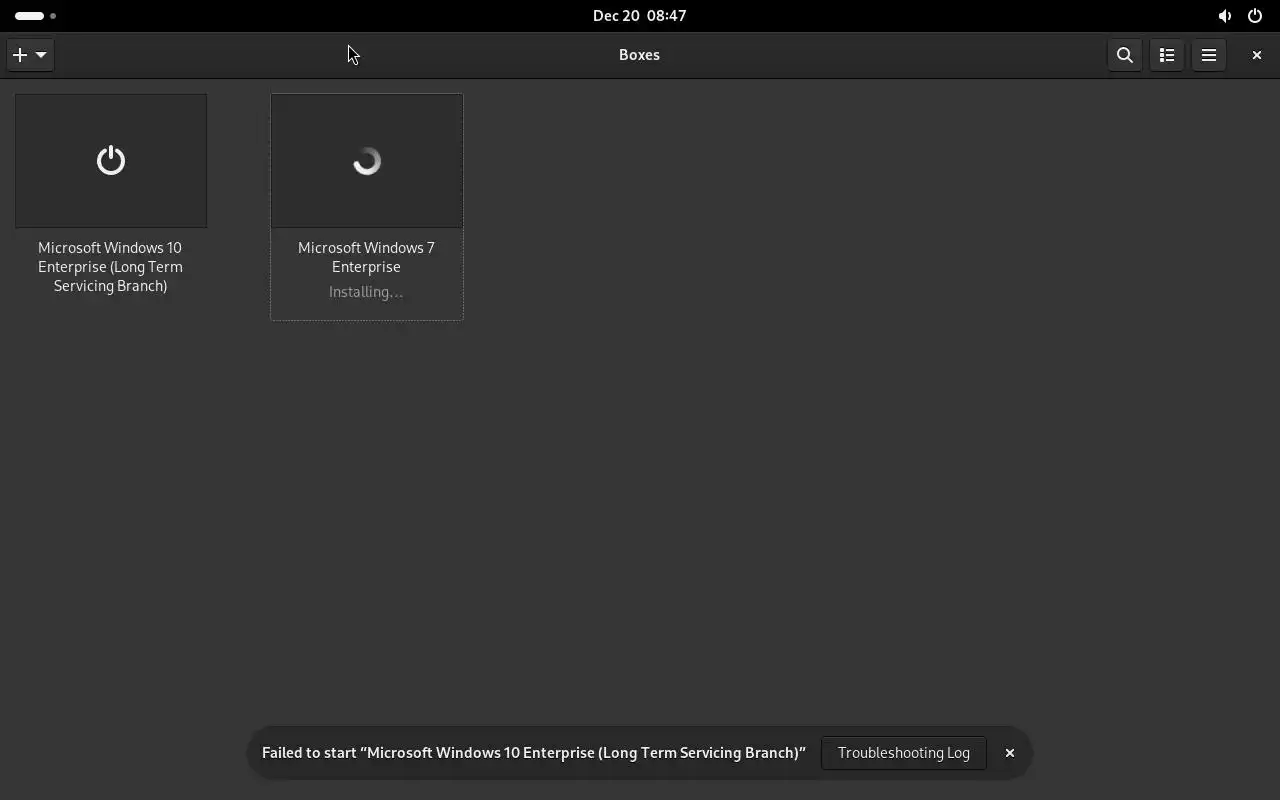The width and height of the screenshot is (1280, 800).
Task: Open the hamburger main menu
Action: [x=1209, y=55]
